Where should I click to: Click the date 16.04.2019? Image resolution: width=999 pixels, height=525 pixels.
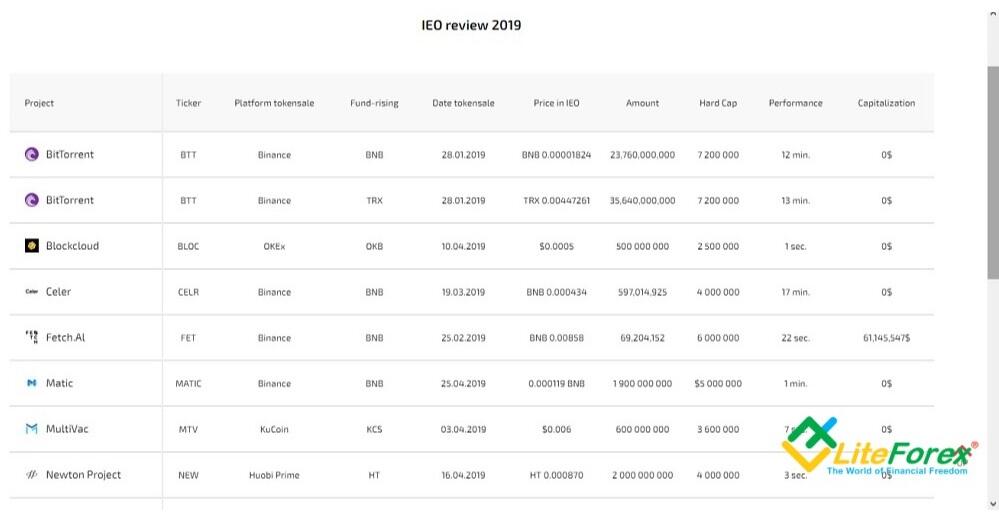tap(463, 475)
